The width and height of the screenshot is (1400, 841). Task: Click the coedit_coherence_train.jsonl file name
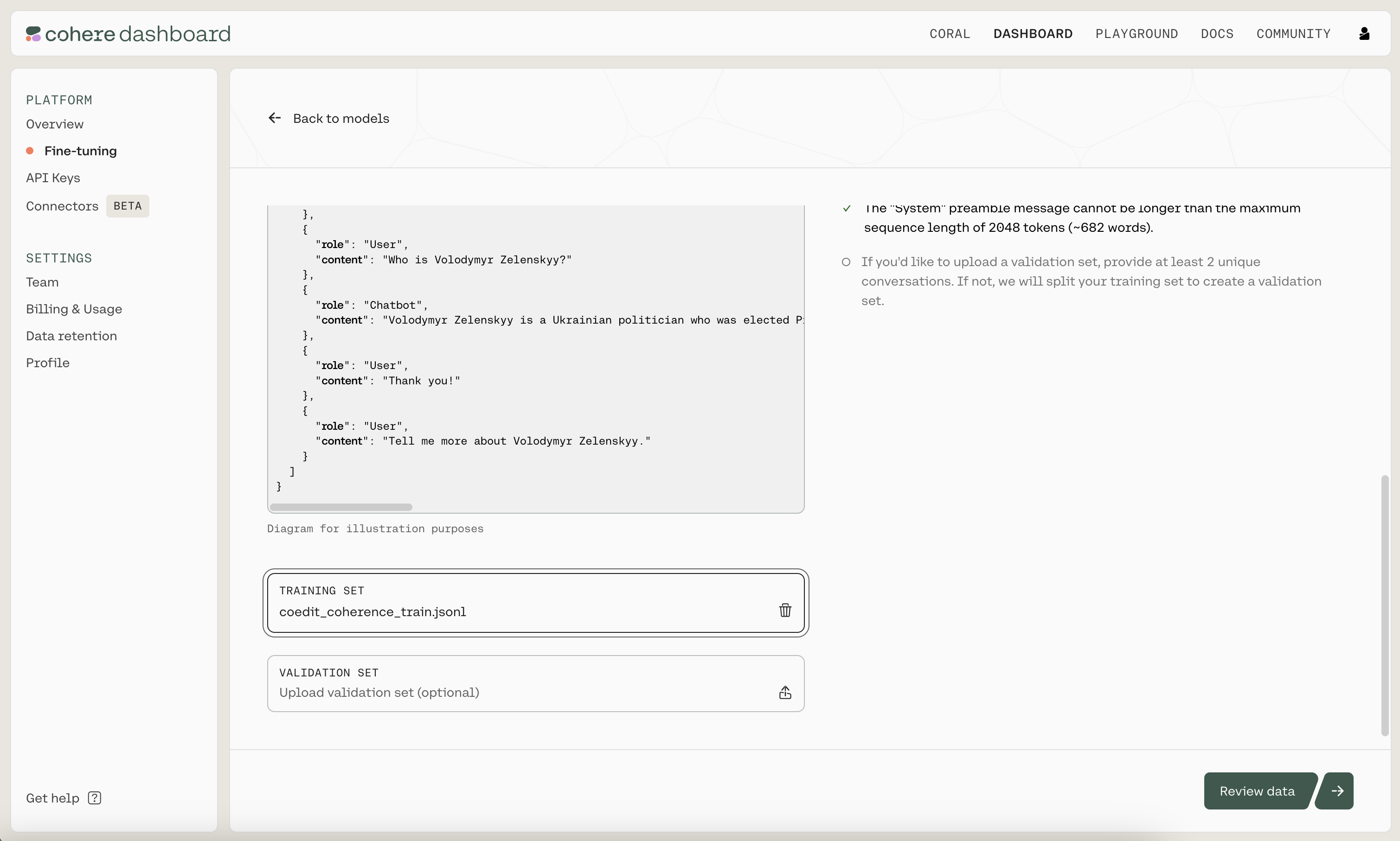[372, 612]
